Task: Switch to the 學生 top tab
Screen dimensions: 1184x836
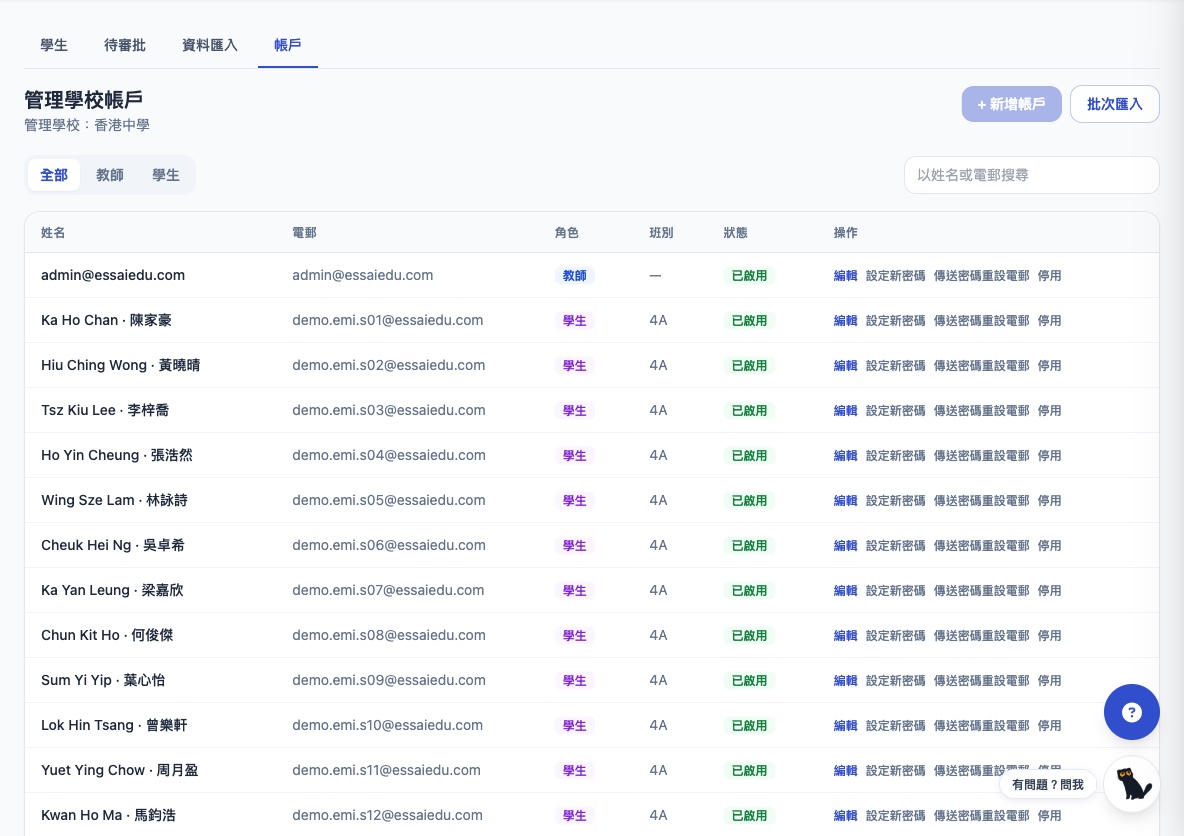Action: [54, 45]
